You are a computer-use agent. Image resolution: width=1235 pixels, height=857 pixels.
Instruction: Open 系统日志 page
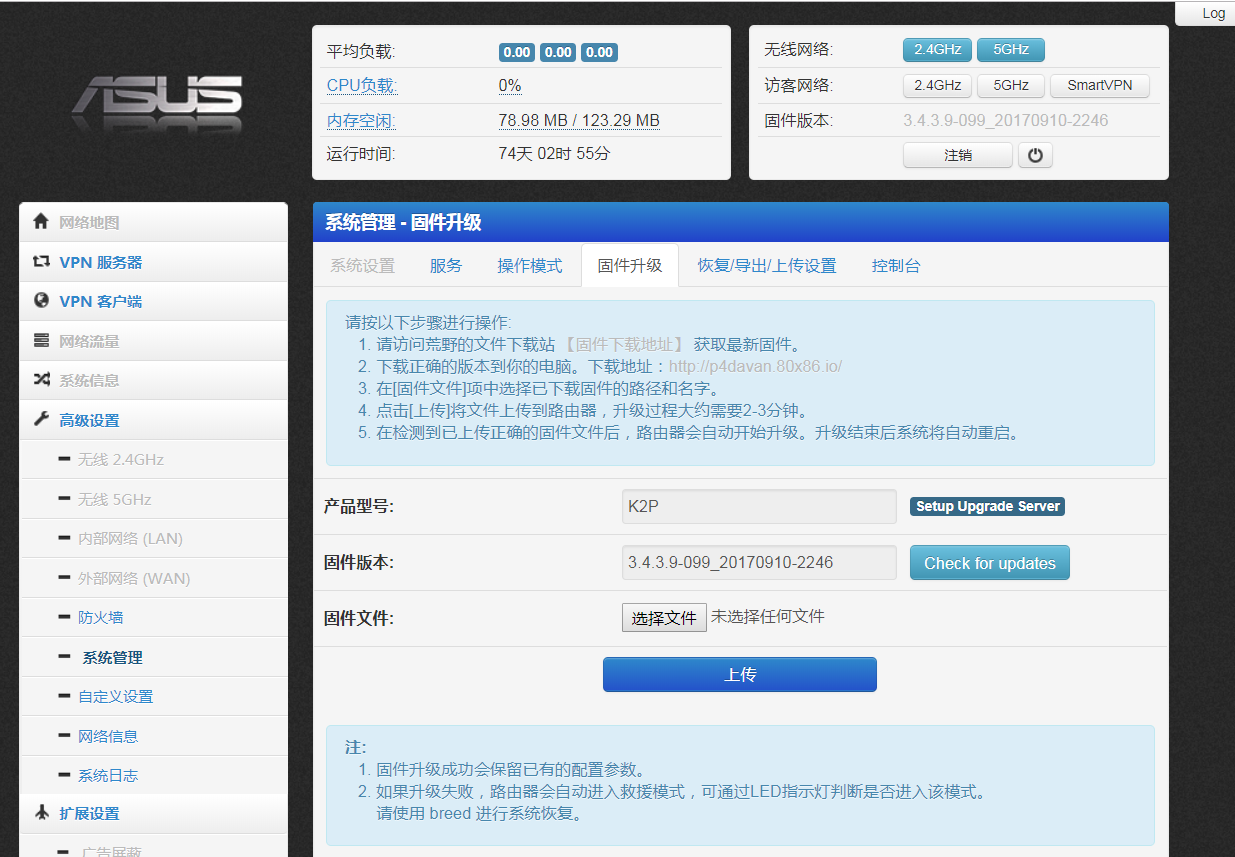coord(153,775)
